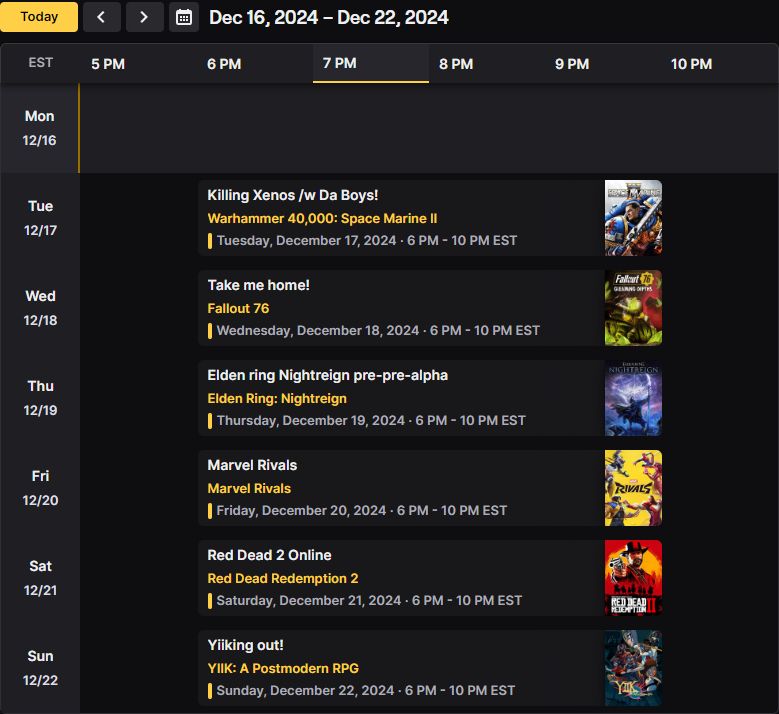Select the Tue 12/17 day row label

[x=40, y=218]
